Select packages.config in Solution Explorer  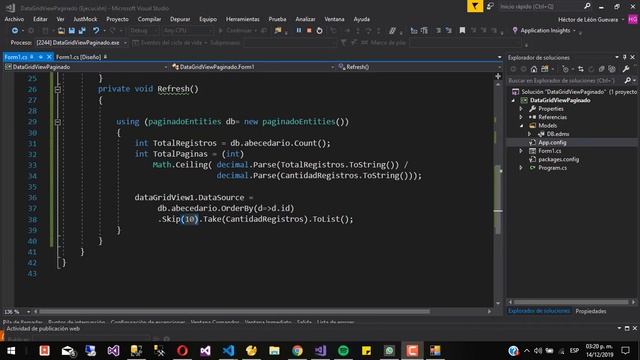558,160
